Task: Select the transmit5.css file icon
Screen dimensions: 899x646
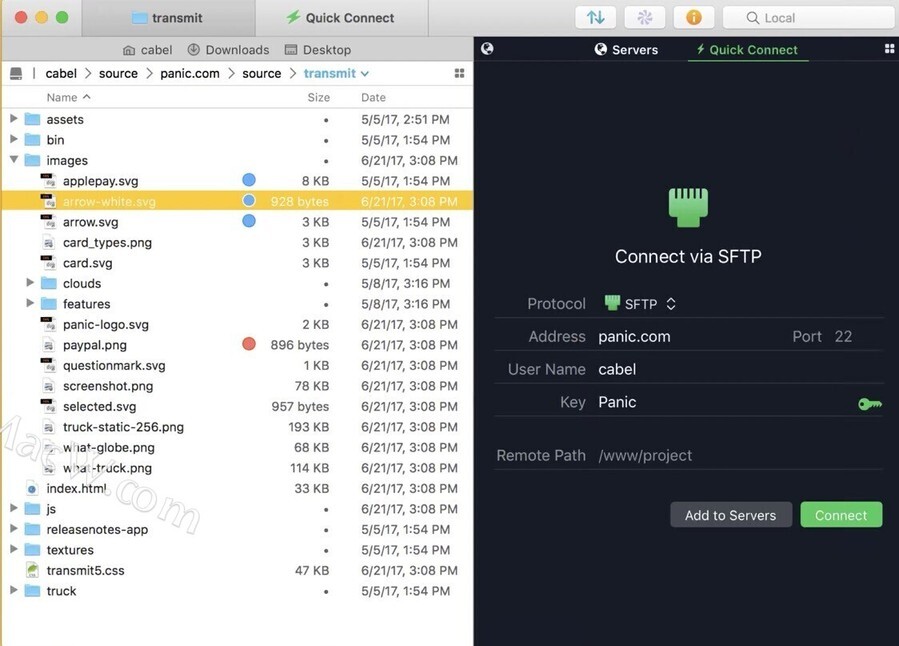Action: pos(32,570)
